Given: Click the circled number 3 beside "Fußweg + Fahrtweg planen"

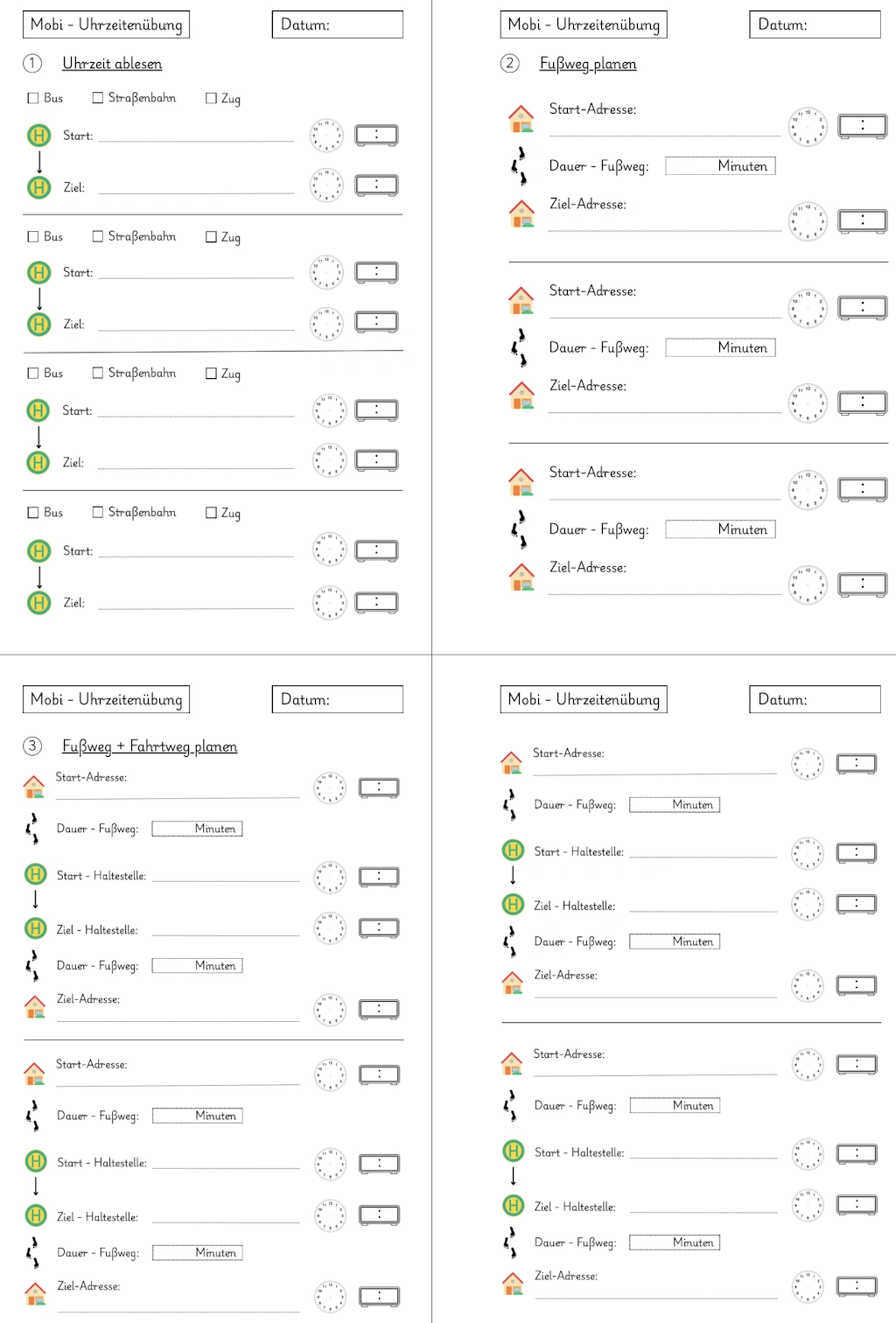Looking at the screenshot, I should (x=32, y=745).
